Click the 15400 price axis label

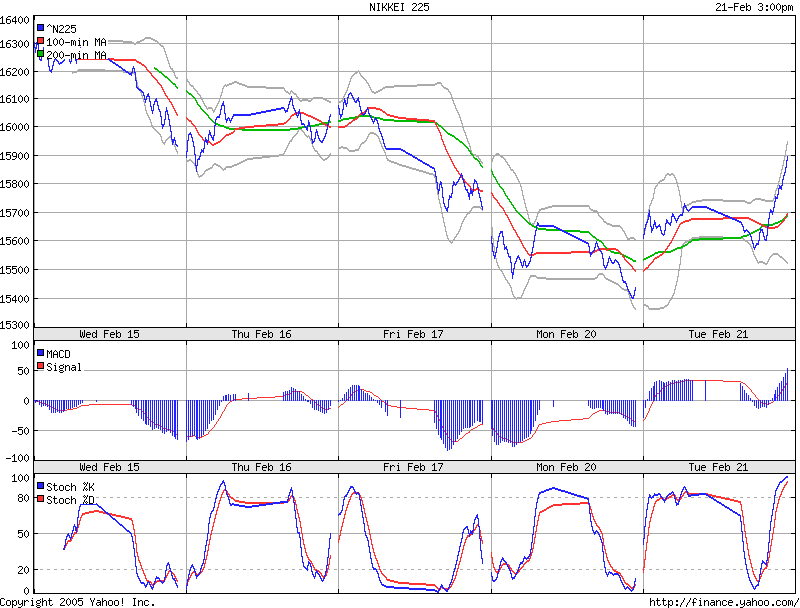tap(15, 298)
